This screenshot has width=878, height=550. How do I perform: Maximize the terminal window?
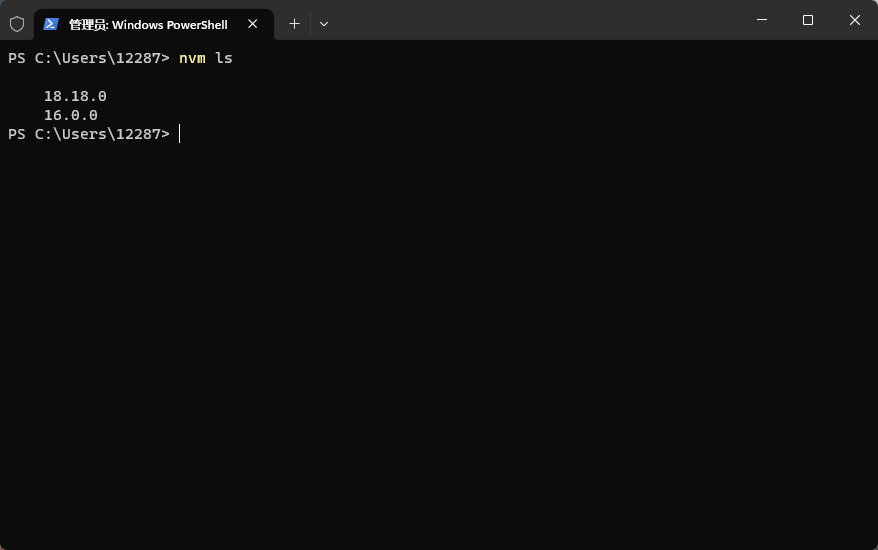click(807, 20)
